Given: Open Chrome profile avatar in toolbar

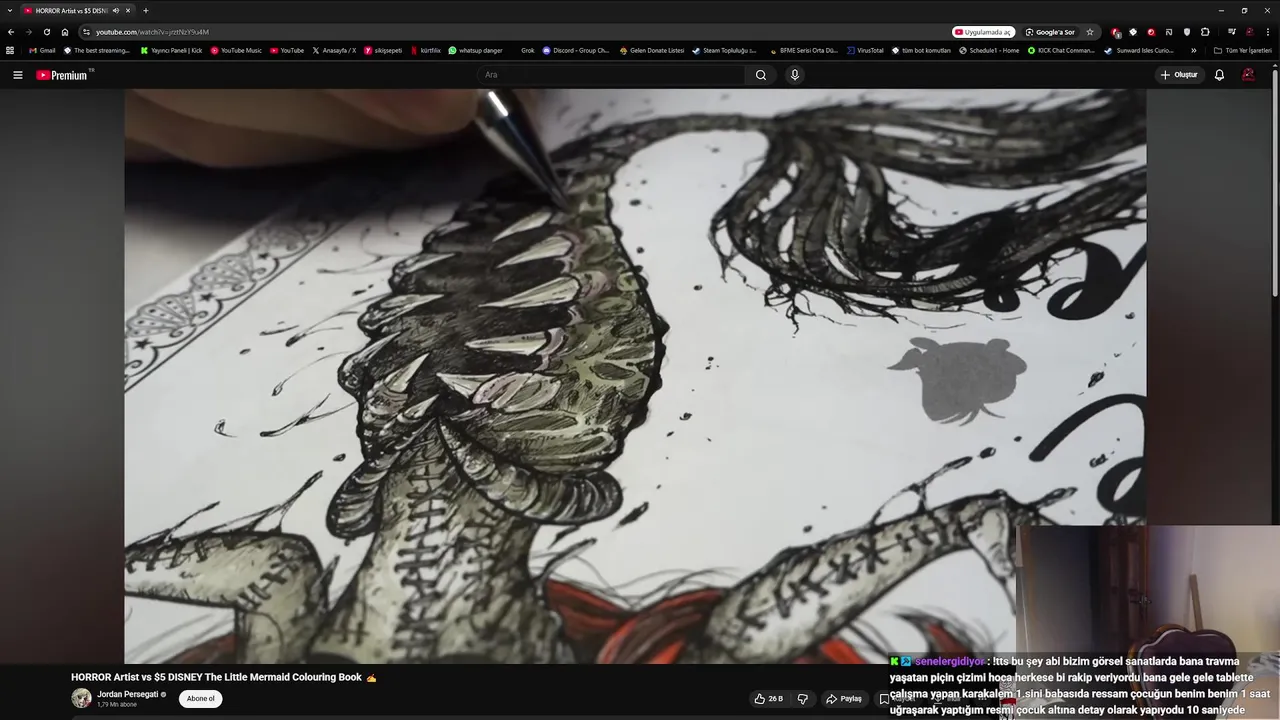Looking at the screenshot, I should click(1250, 32).
